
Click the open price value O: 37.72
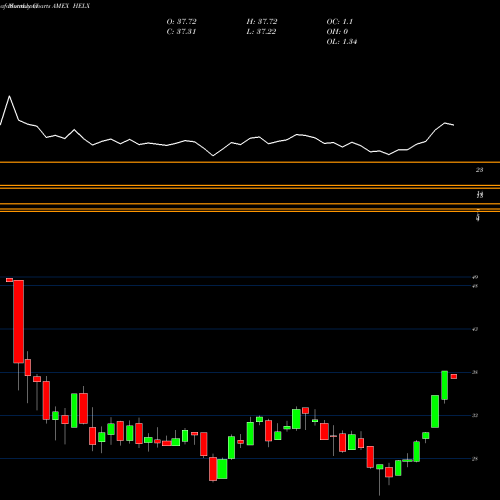coord(181,22)
